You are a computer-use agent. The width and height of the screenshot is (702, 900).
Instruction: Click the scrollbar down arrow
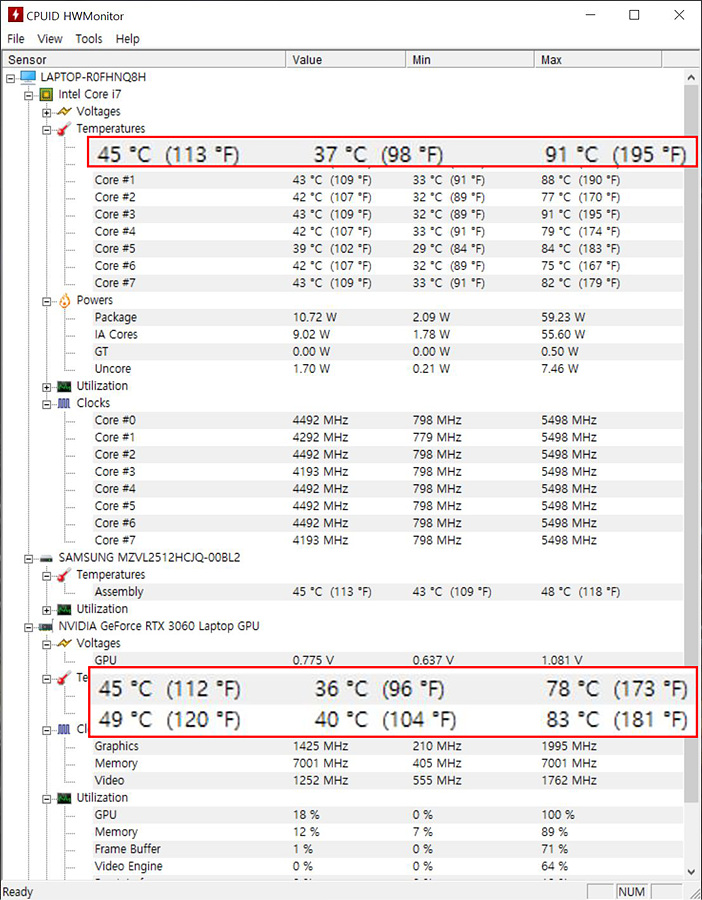click(x=691, y=871)
